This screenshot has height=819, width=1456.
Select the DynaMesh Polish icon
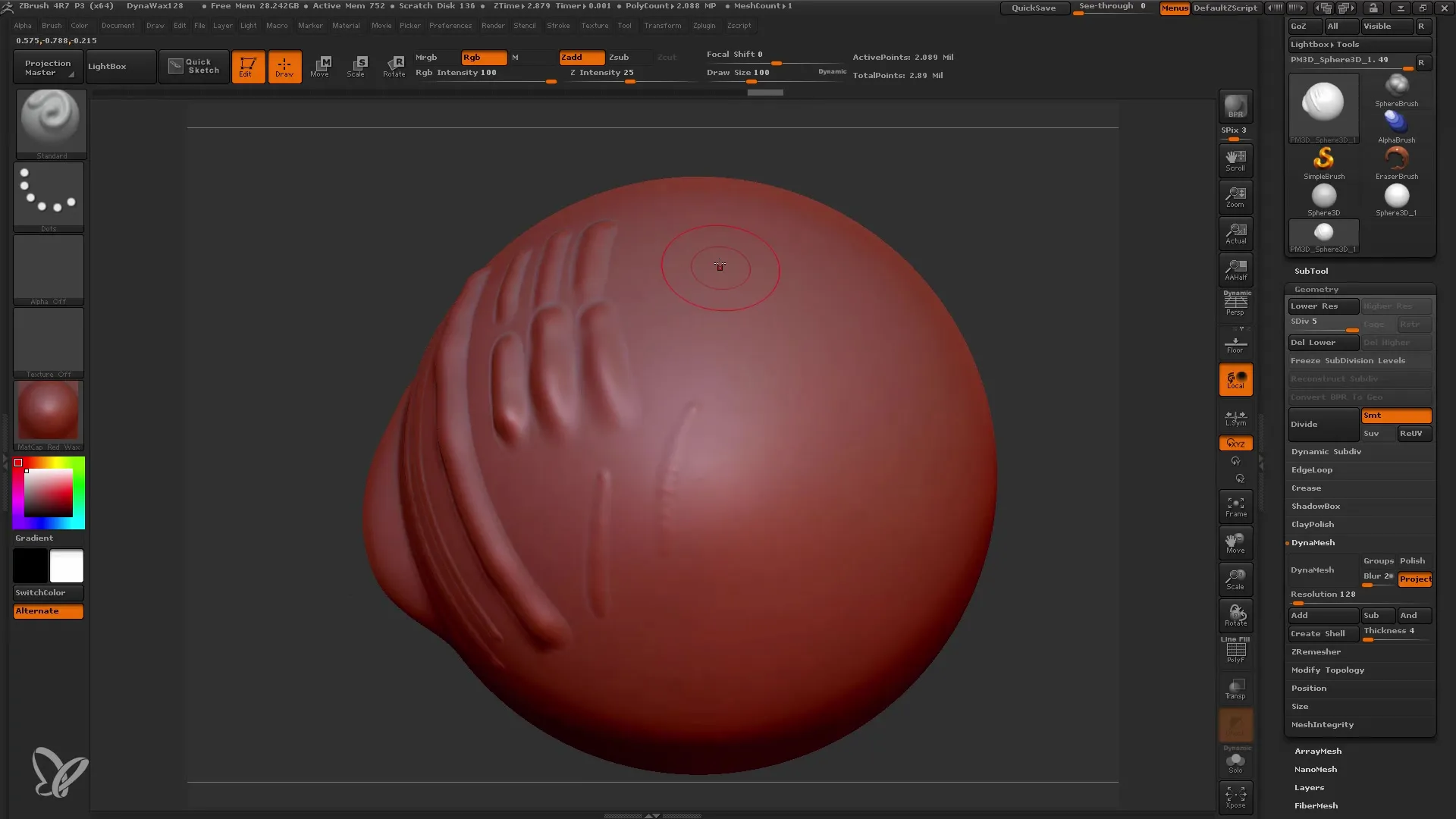pos(1413,560)
